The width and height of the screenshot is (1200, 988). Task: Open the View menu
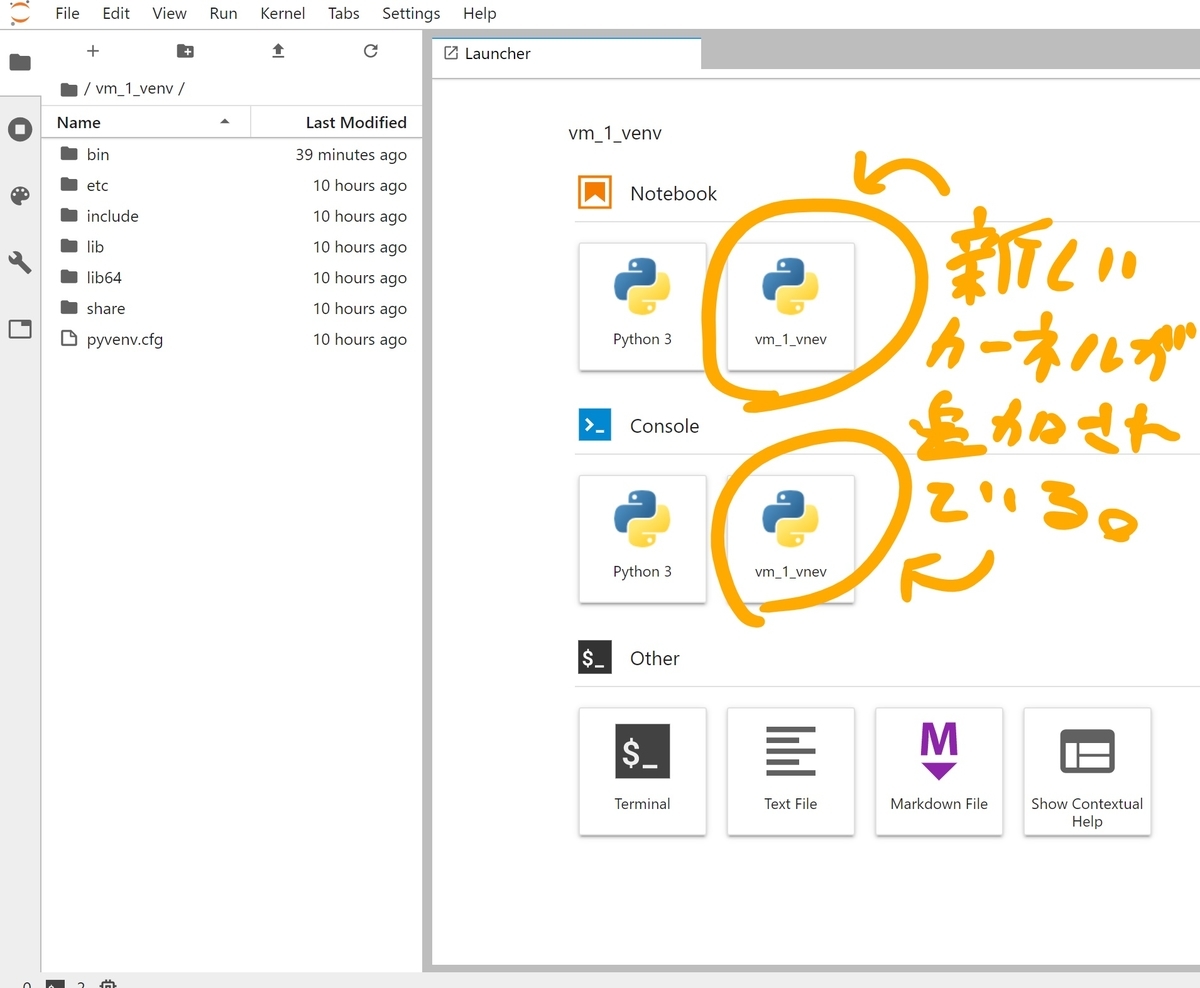pyautogui.click(x=169, y=13)
